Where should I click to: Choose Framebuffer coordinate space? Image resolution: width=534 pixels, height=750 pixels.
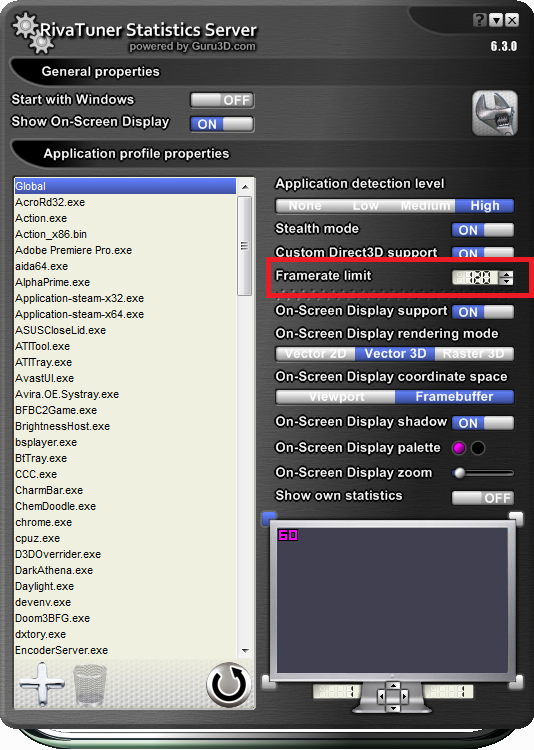455,397
